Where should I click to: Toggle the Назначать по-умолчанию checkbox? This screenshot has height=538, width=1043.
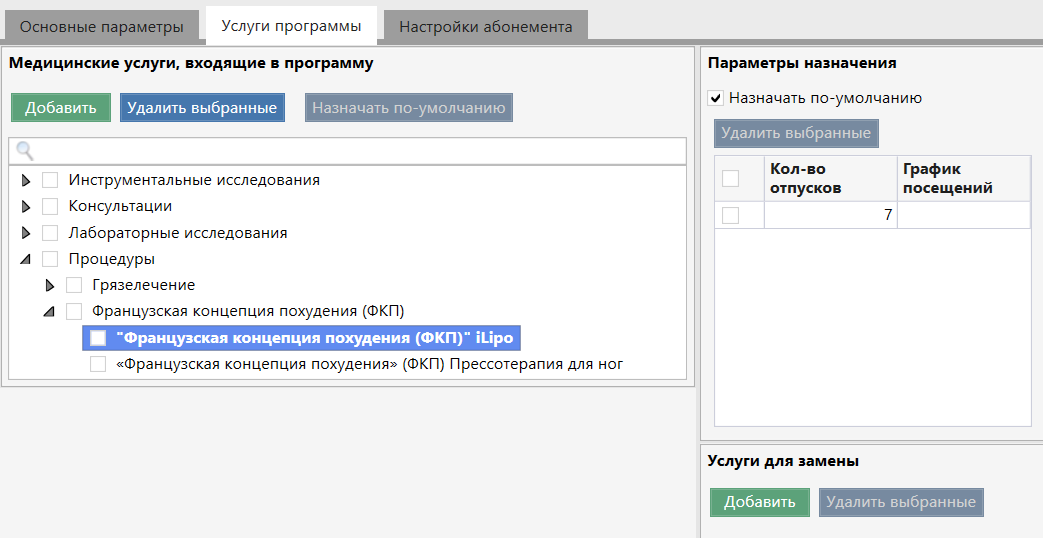click(x=715, y=98)
